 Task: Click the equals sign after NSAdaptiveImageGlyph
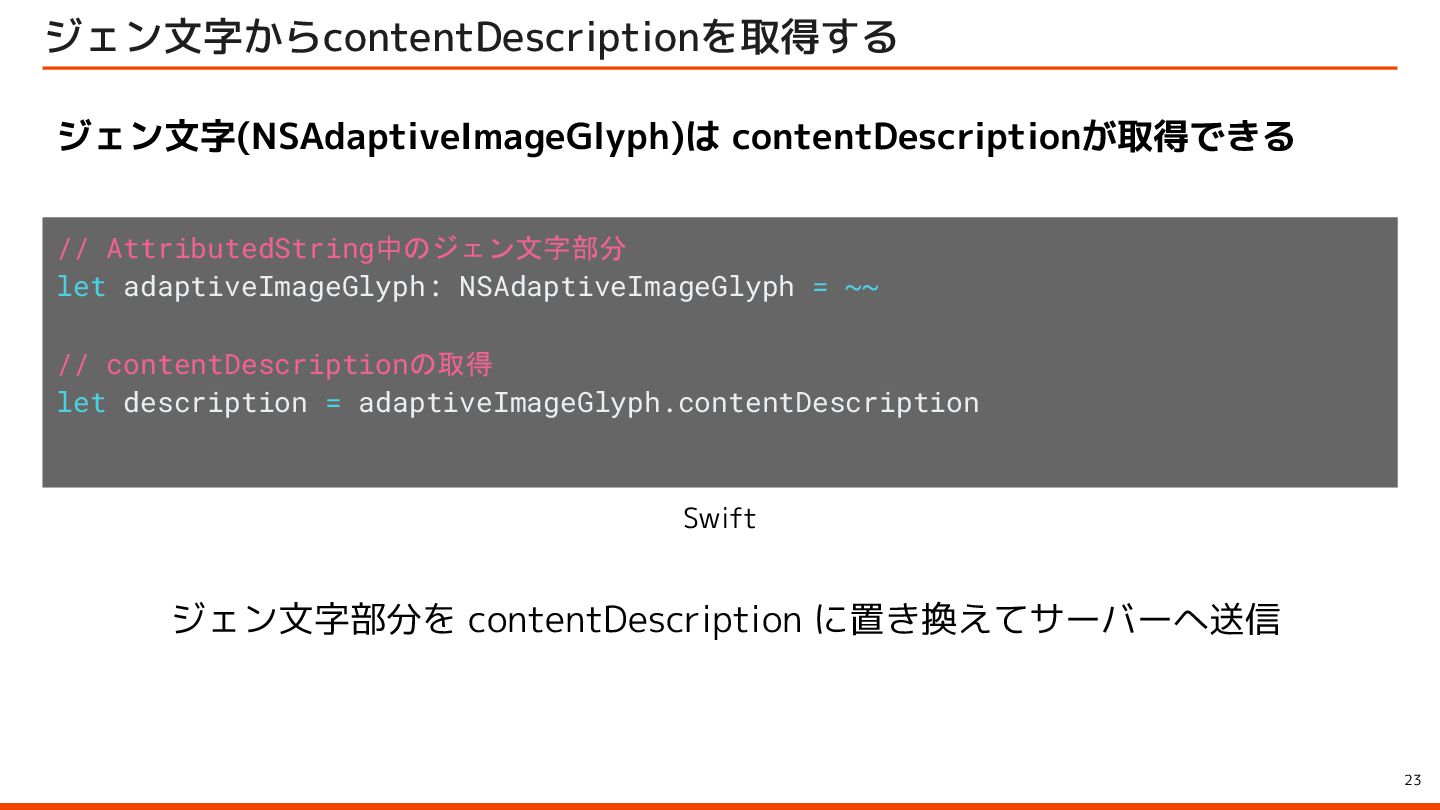820,287
